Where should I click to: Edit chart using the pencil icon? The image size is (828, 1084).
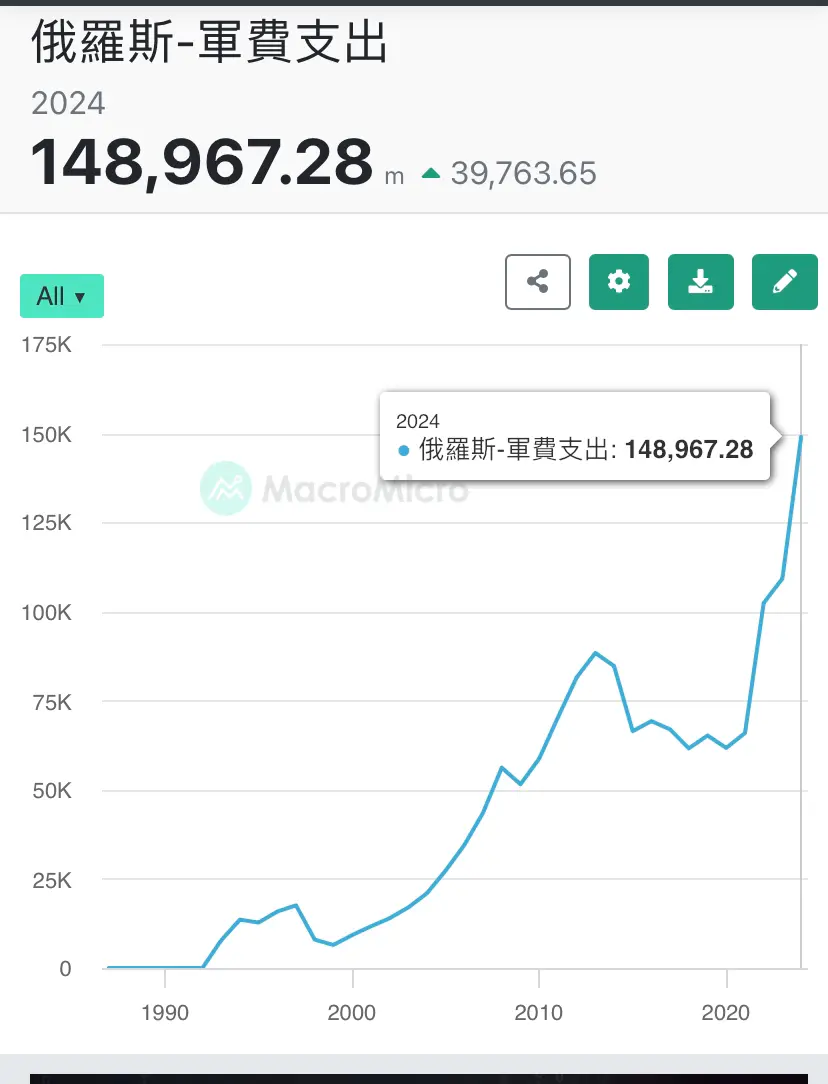784,282
